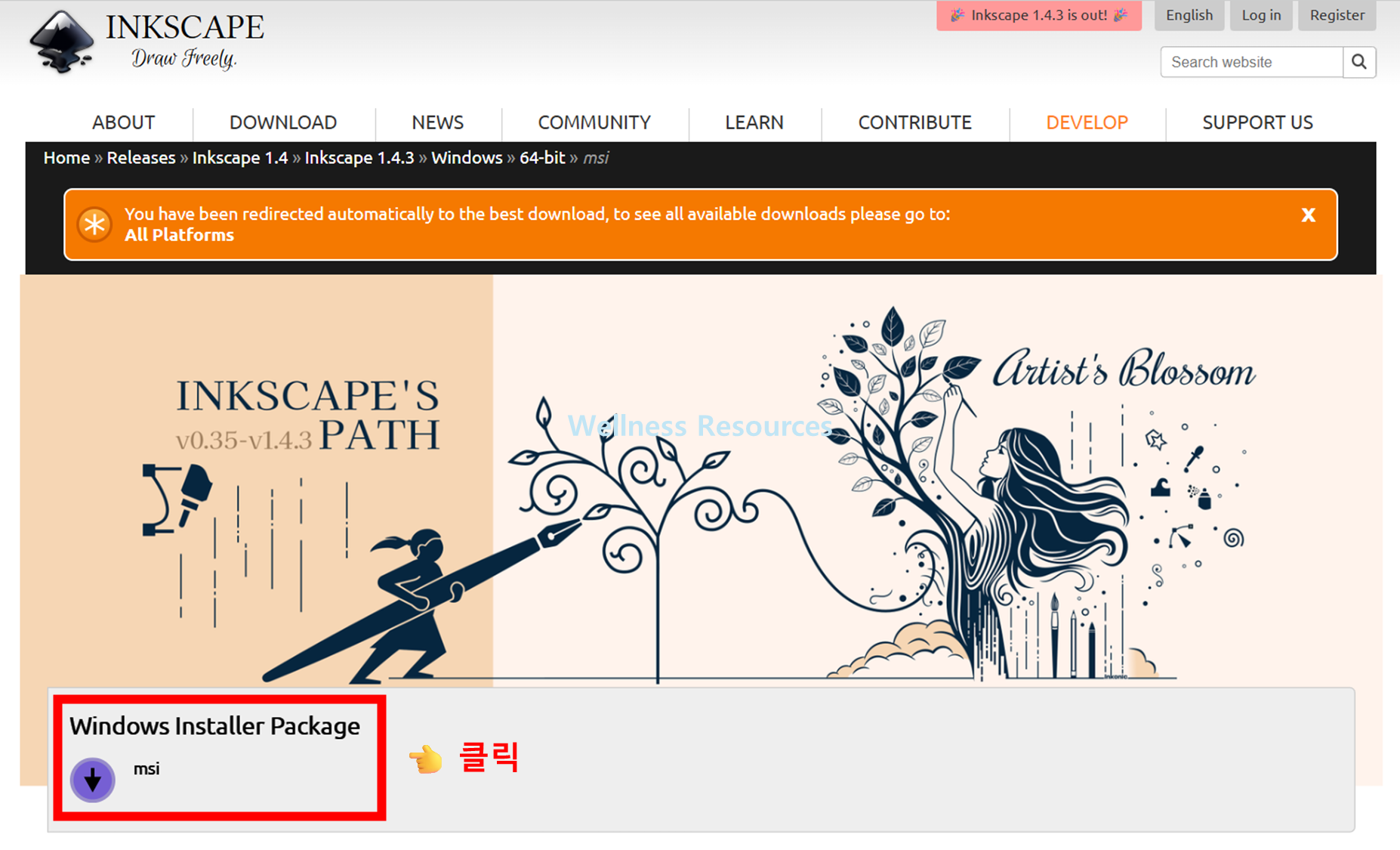Open the ABOUT menu
Image resolution: width=1400 pixels, height=850 pixels.
123,122
